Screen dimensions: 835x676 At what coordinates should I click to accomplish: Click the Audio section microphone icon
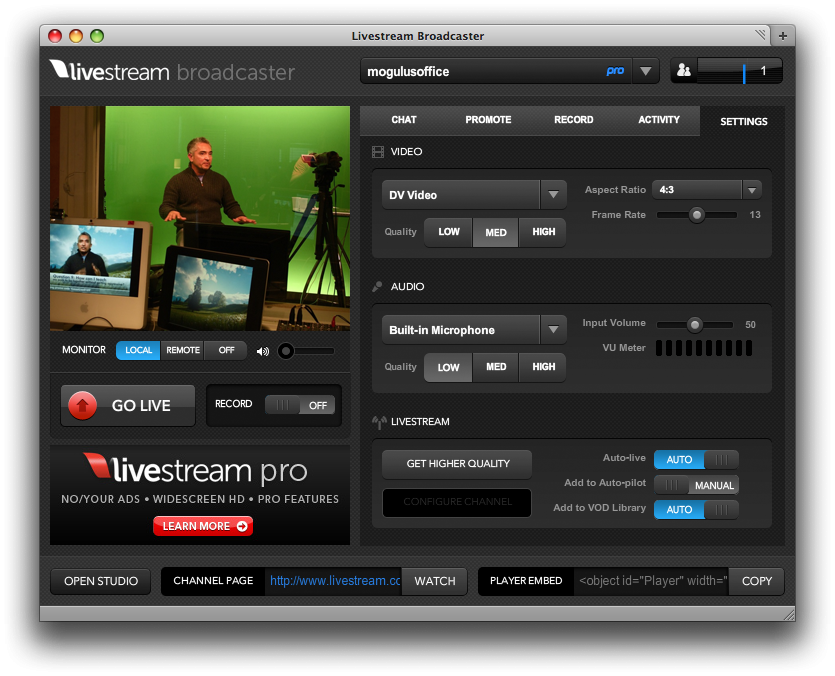(377, 287)
